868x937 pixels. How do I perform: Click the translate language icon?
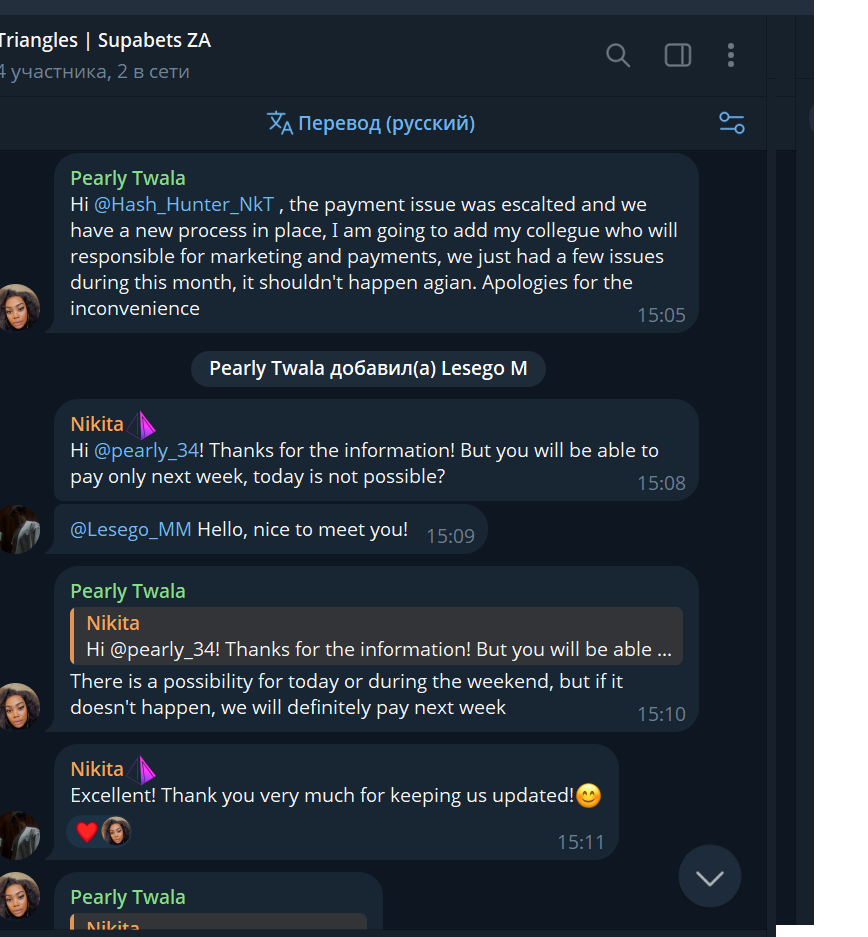click(x=280, y=123)
